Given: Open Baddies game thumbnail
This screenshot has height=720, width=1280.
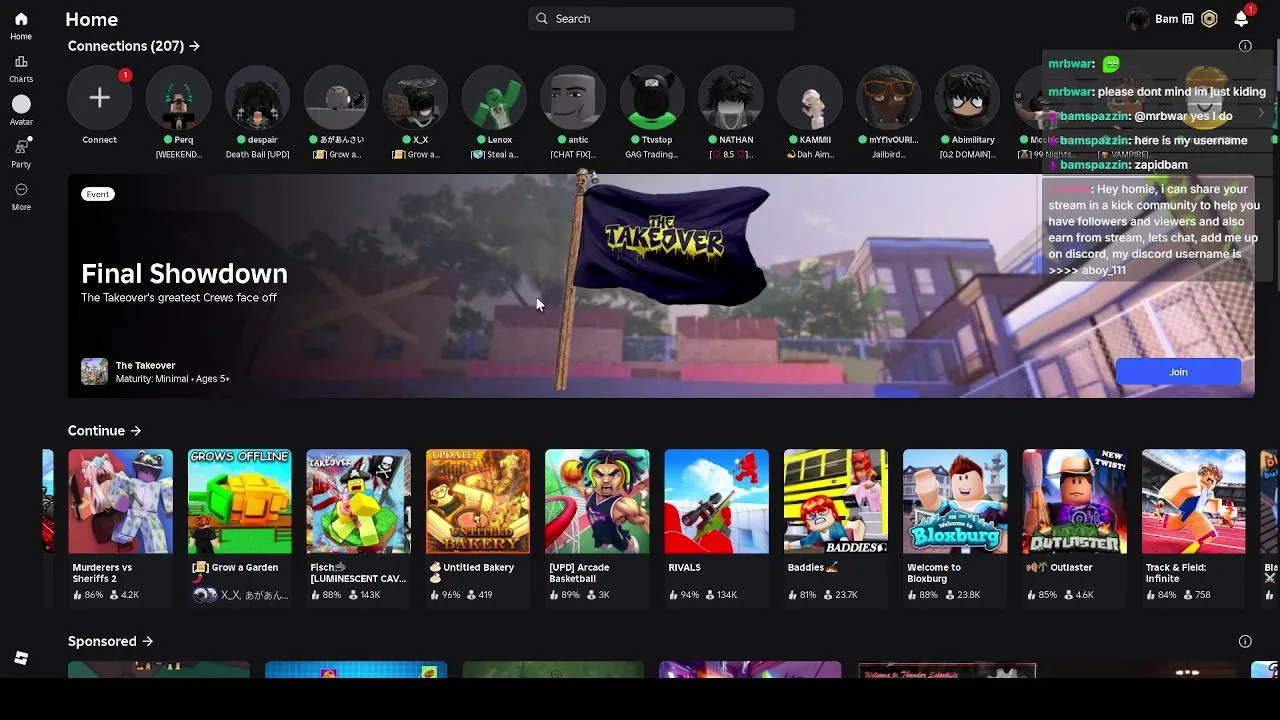Looking at the screenshot, I should tap(836, 501).
